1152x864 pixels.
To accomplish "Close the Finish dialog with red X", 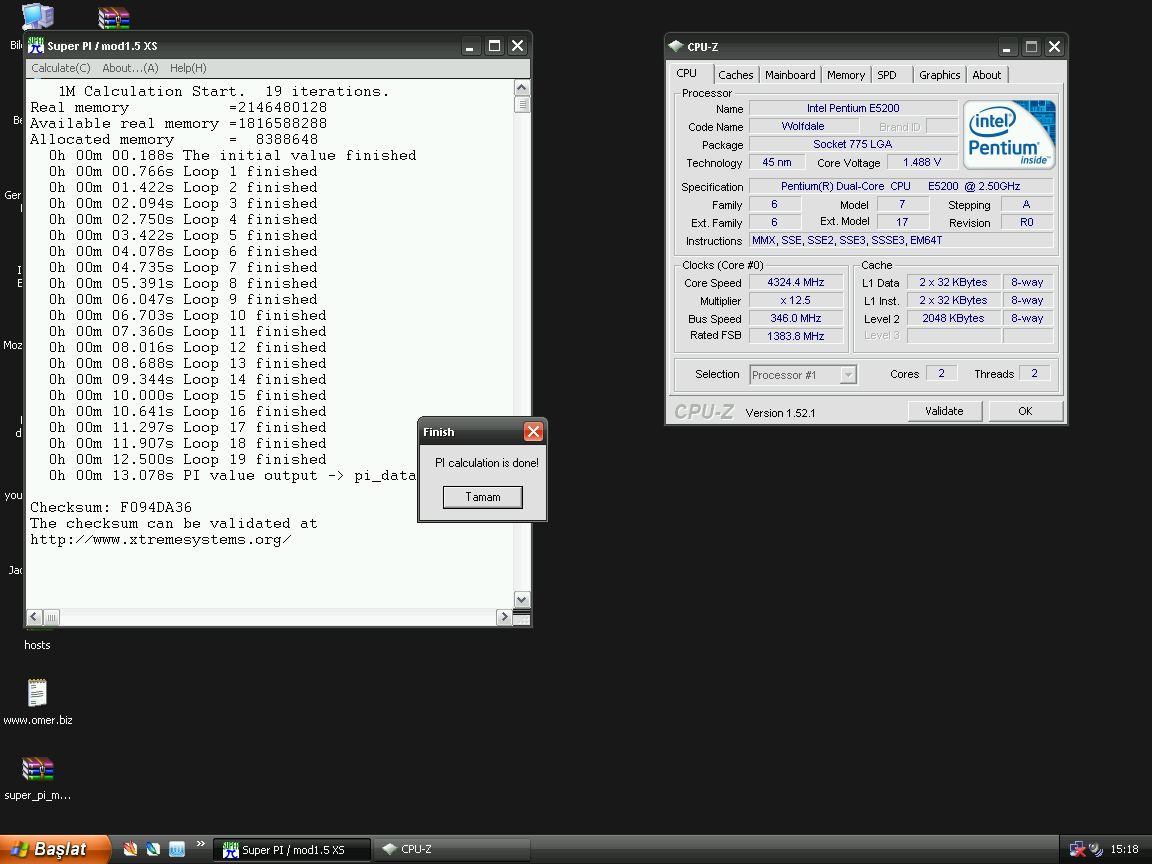I will pyautogui.click(x=533, y=432).
